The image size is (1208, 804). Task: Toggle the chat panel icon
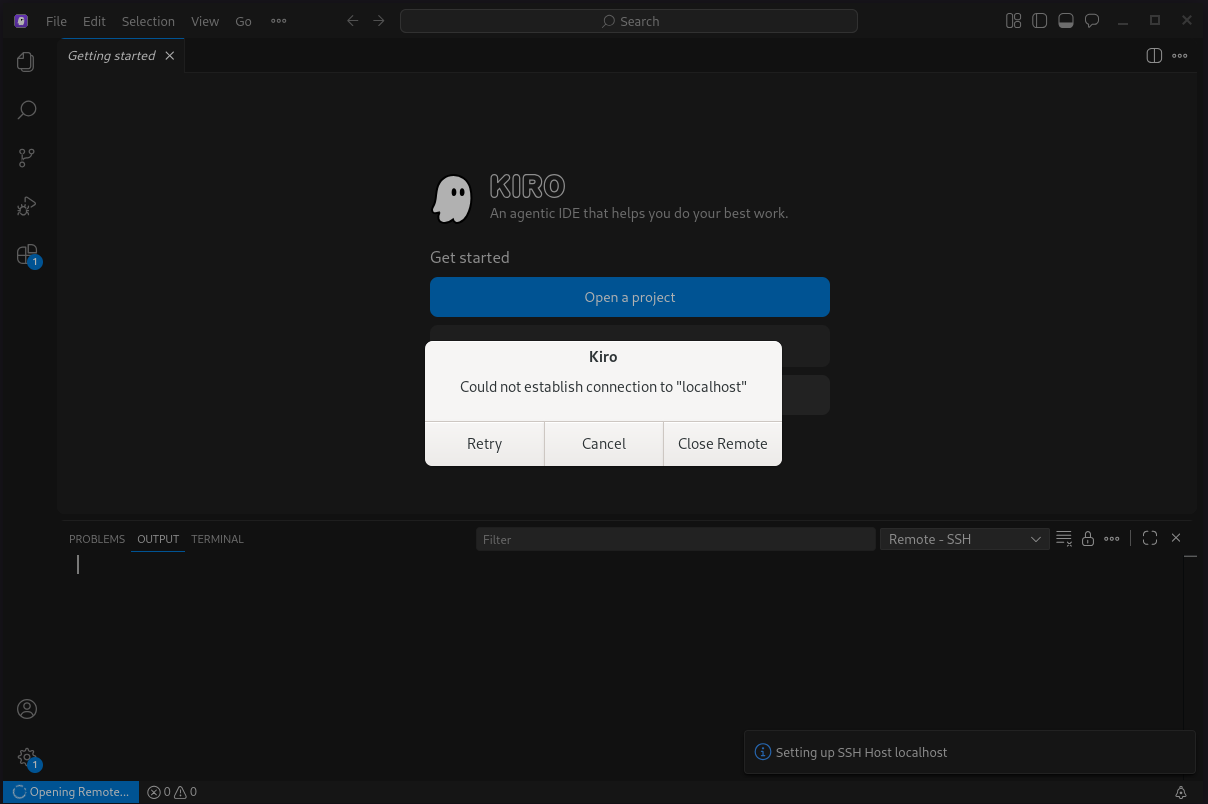[1092, 21]
